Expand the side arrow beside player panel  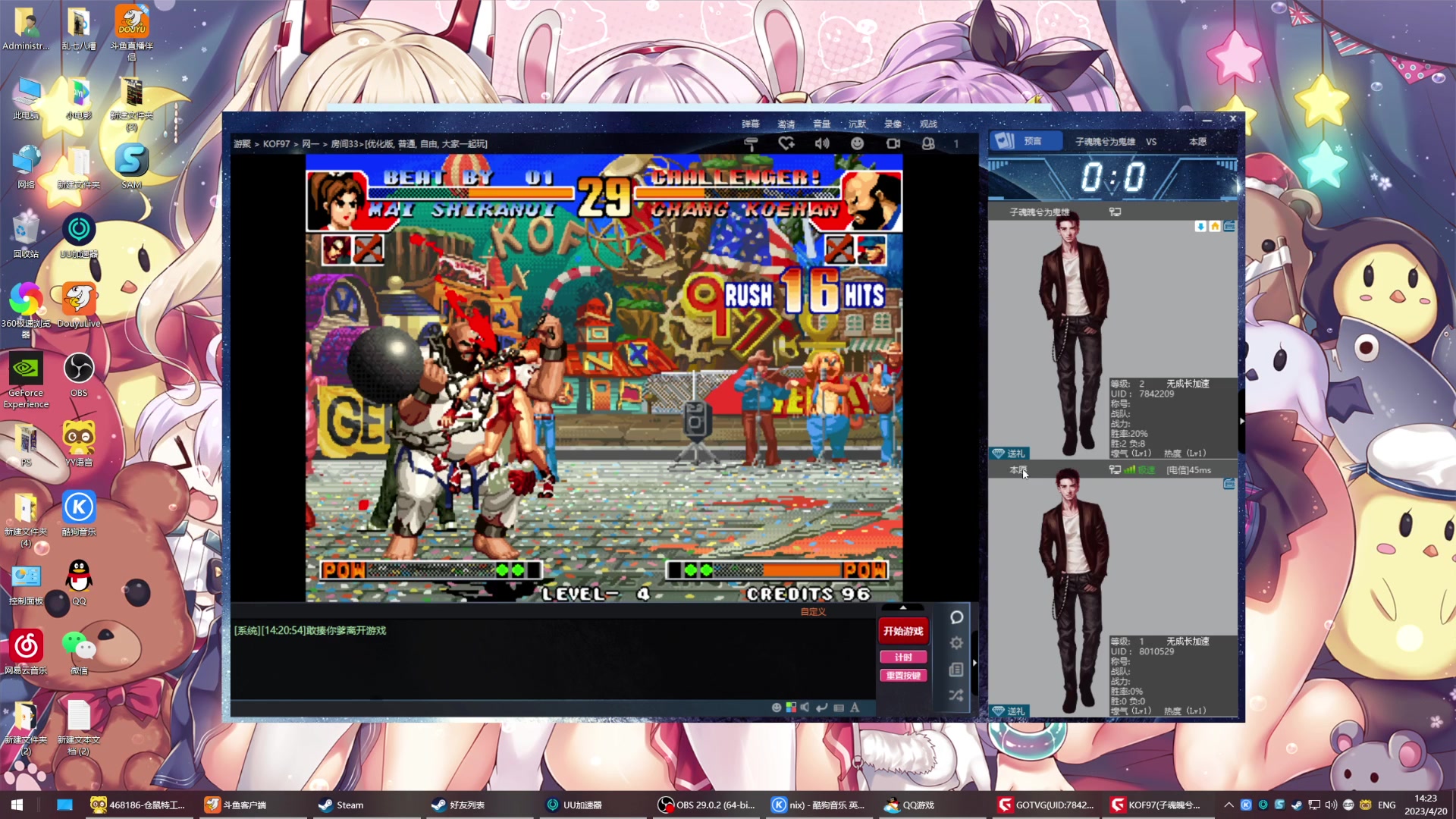click(1241, 420)
